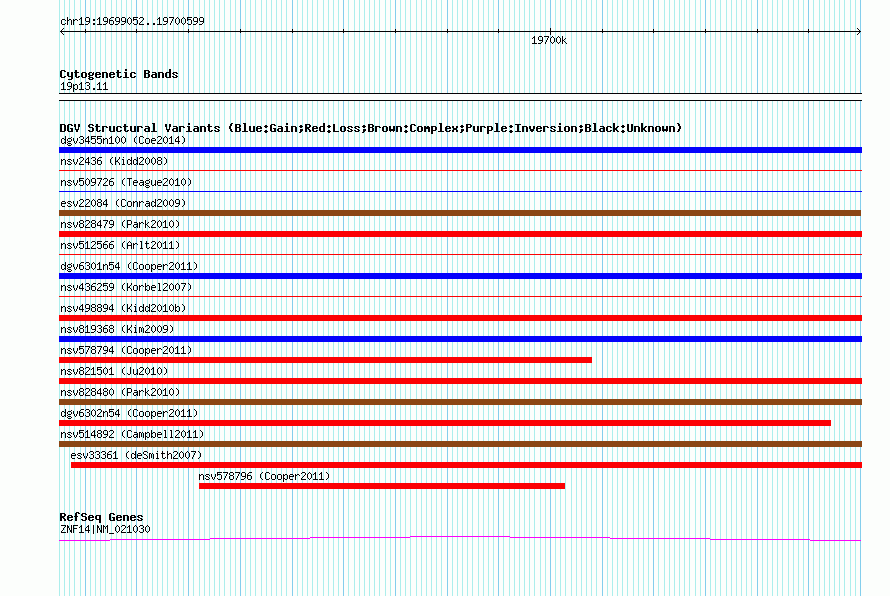This screenshot has width=890, height=596.
Task: Click the short red bar under nsv578796
Action: pyautogui.click(x=382, y=486)
